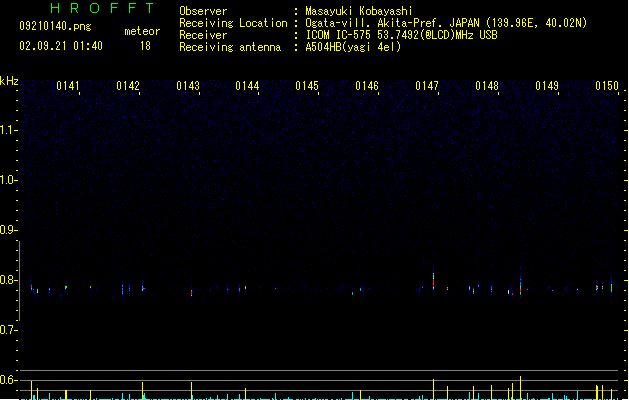
Task: Click the 0.6 kHz axis label
Action: pos(8,380)
